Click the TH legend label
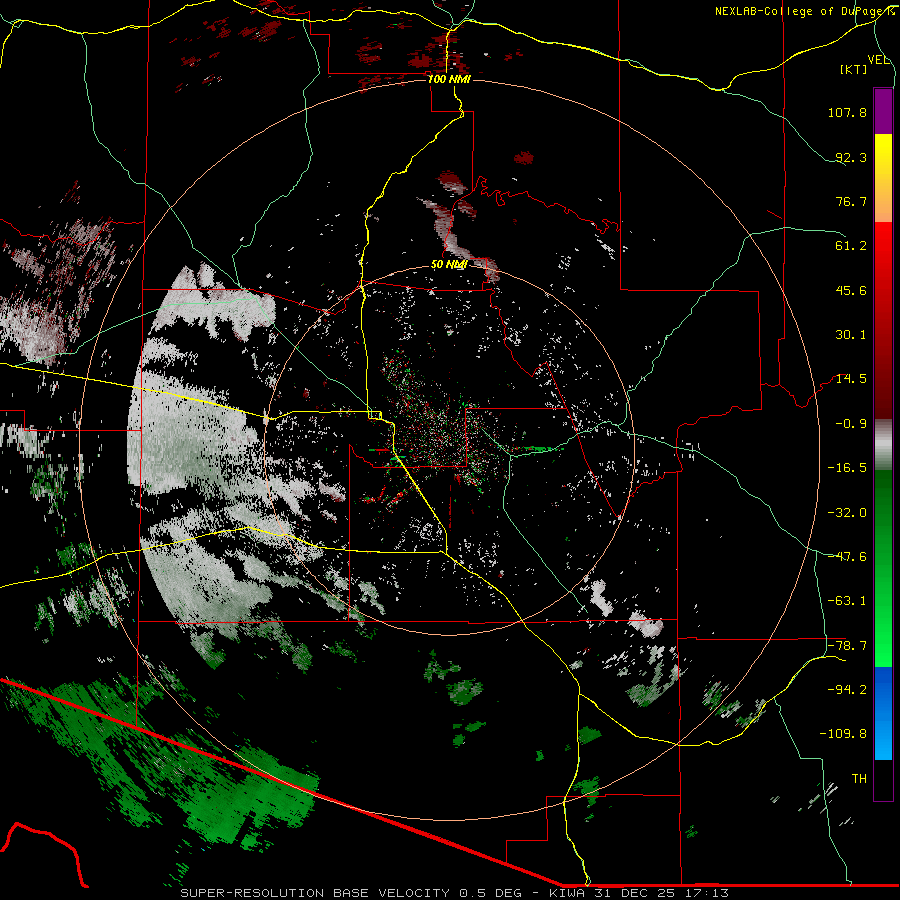Image resolution: width=900 pixels, height=900 pixels. pos(859,779)
